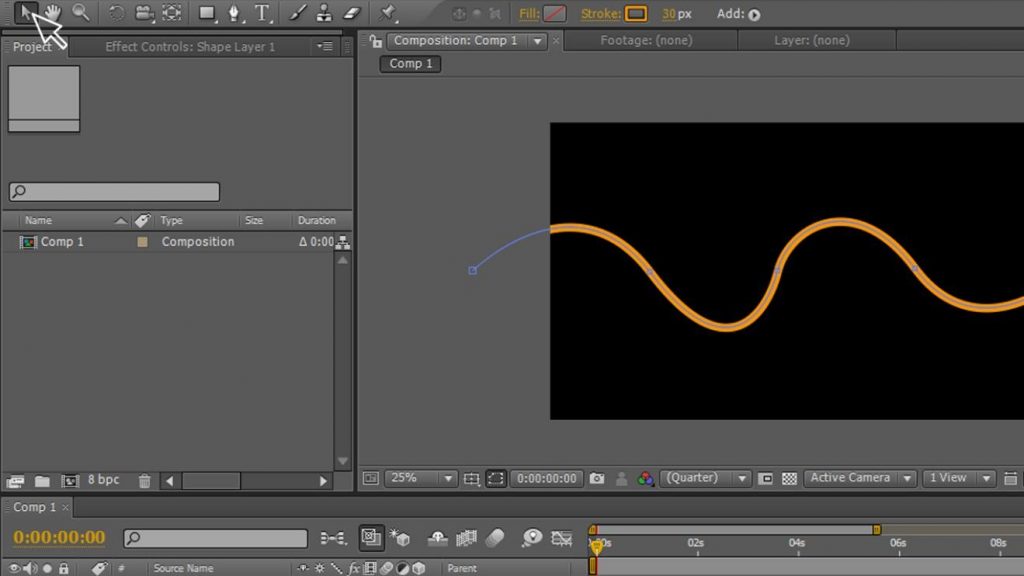Image resolution: width=1024 pixels, height=576 pixels.
Task: Take a snapshot of the composition
Action: (596, 478)
